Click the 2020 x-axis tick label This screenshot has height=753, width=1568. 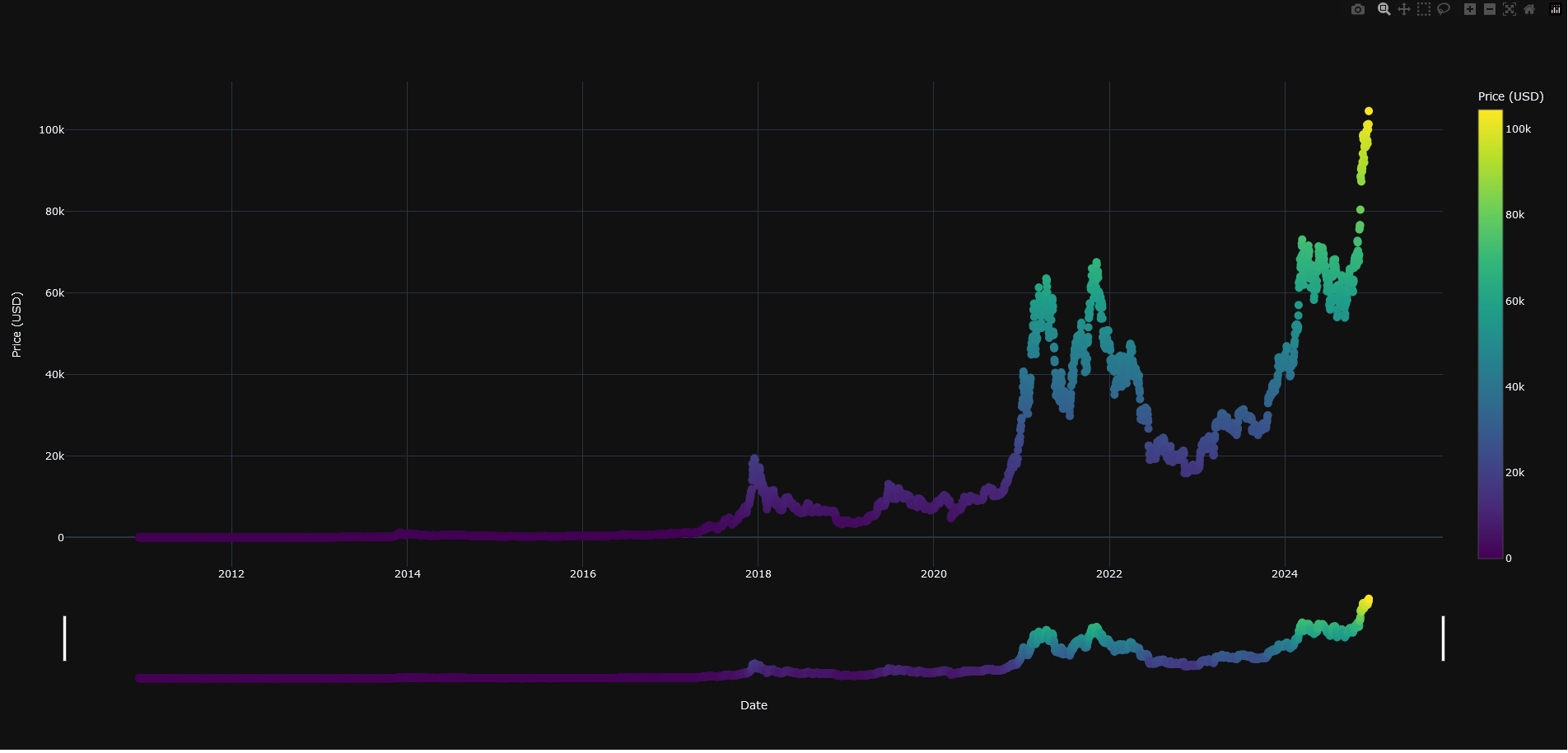[934, 574]
